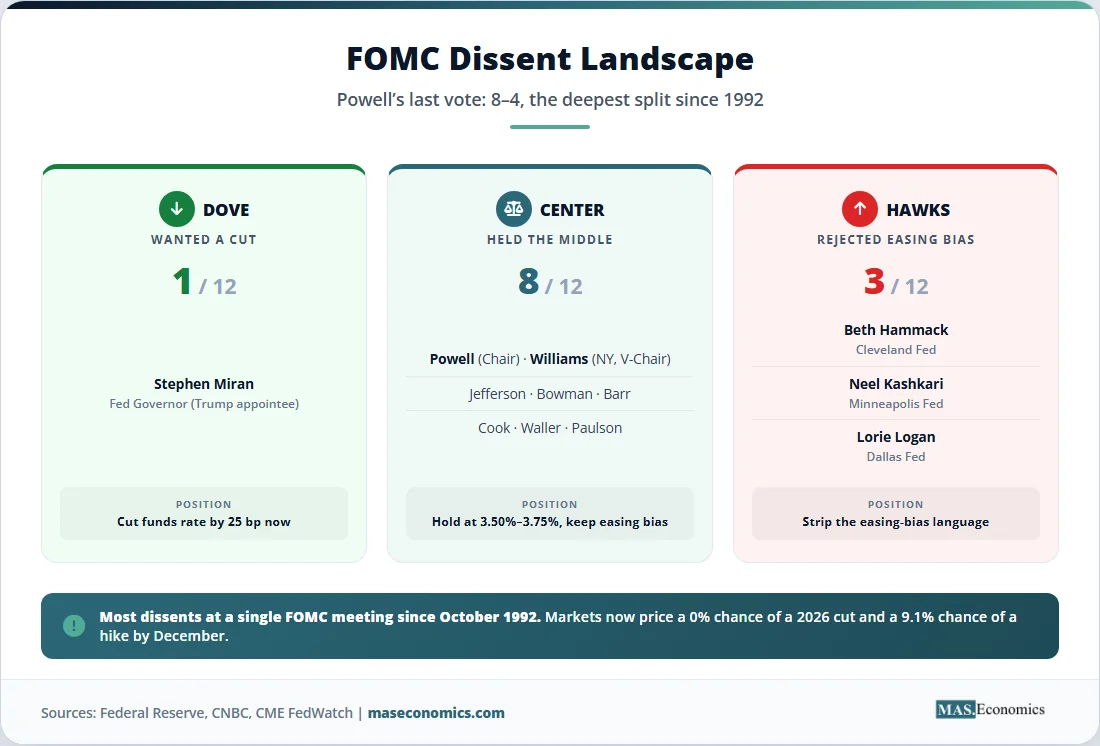Click the HELD THE MIDDLE label
The image size is (1100, 746).
point(550,239)
